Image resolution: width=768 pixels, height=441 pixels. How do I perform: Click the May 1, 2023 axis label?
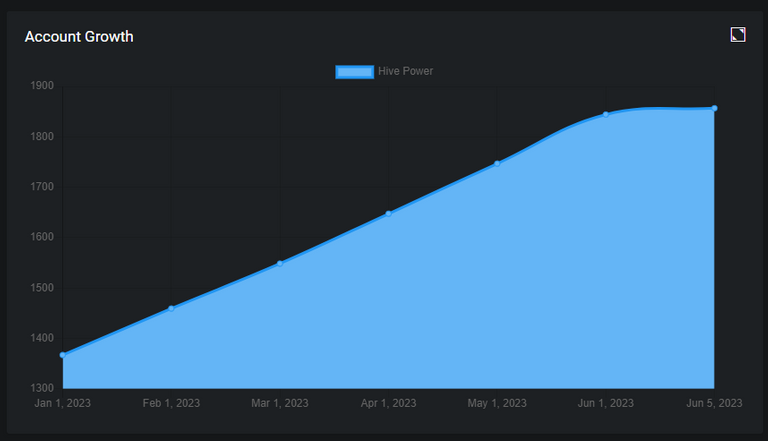497,403
